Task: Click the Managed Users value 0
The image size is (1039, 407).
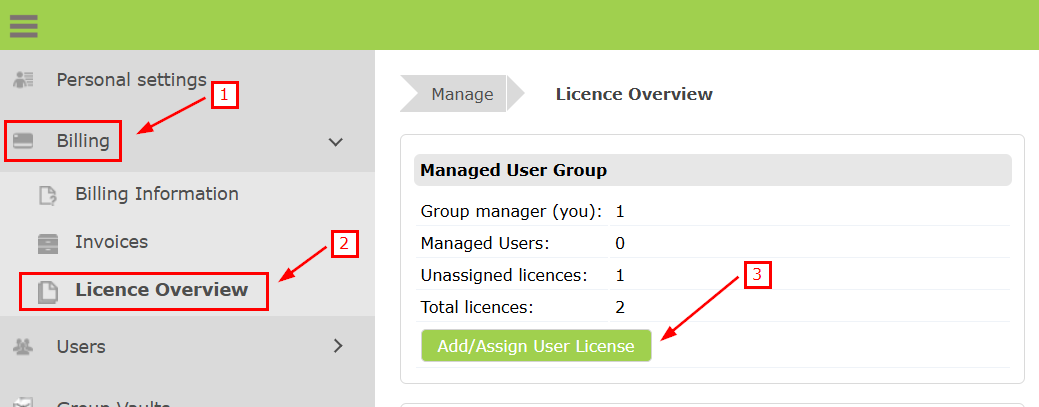Action: [x=620, y=244]
